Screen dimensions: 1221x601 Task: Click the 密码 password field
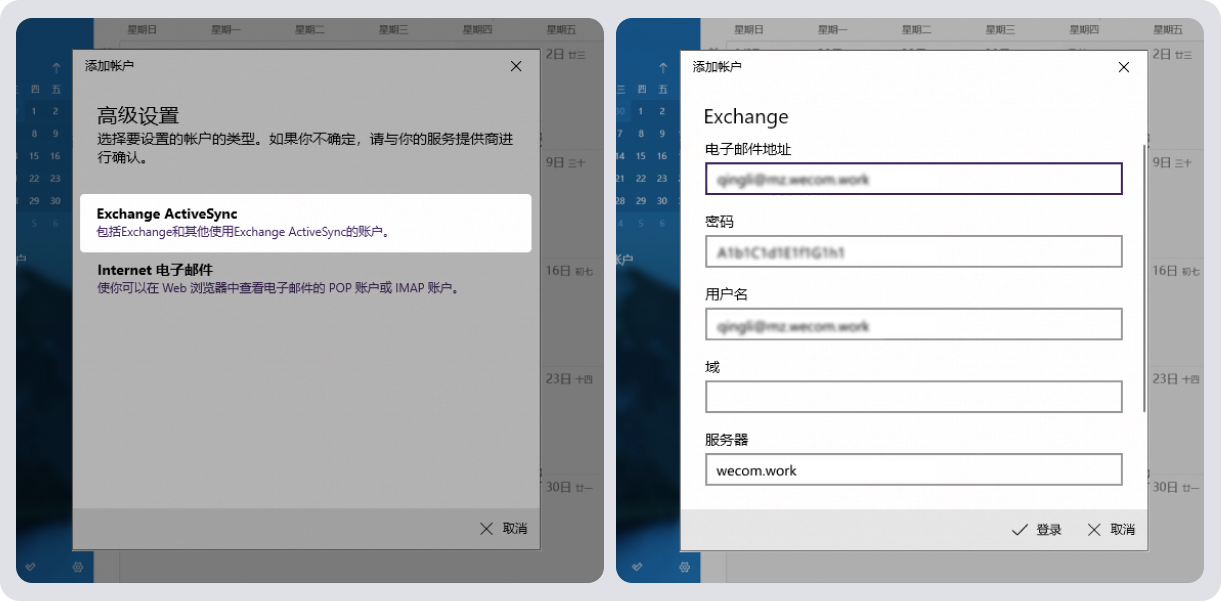point(913,251)
